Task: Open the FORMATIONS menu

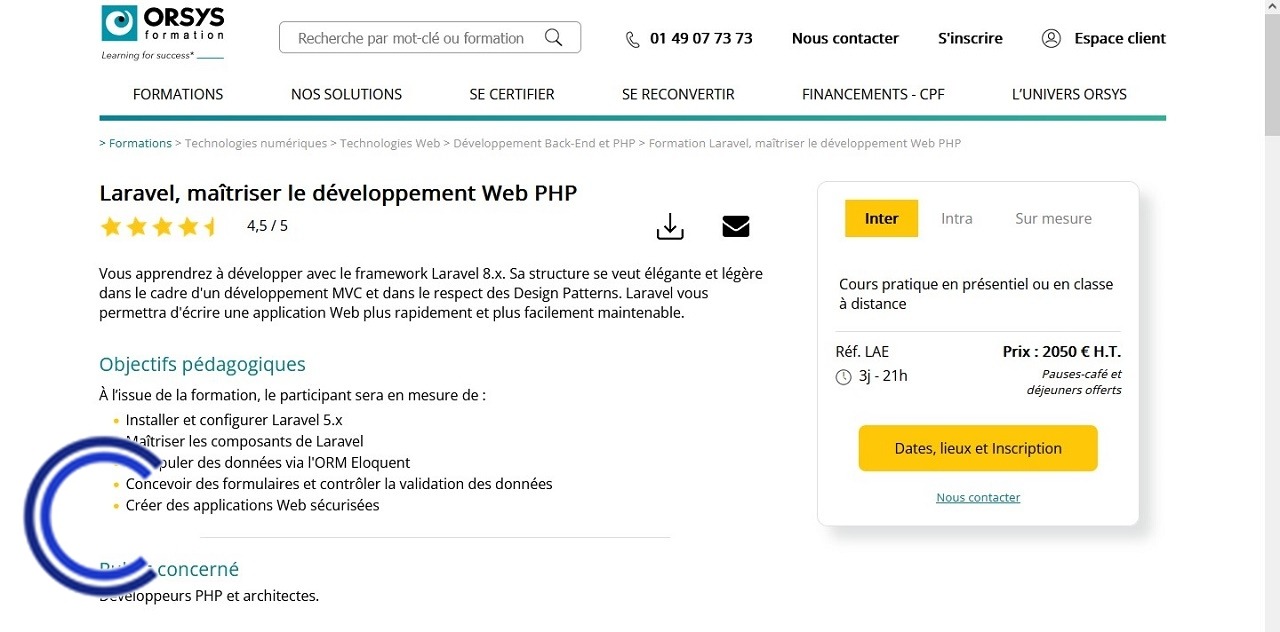Action: 178,94
